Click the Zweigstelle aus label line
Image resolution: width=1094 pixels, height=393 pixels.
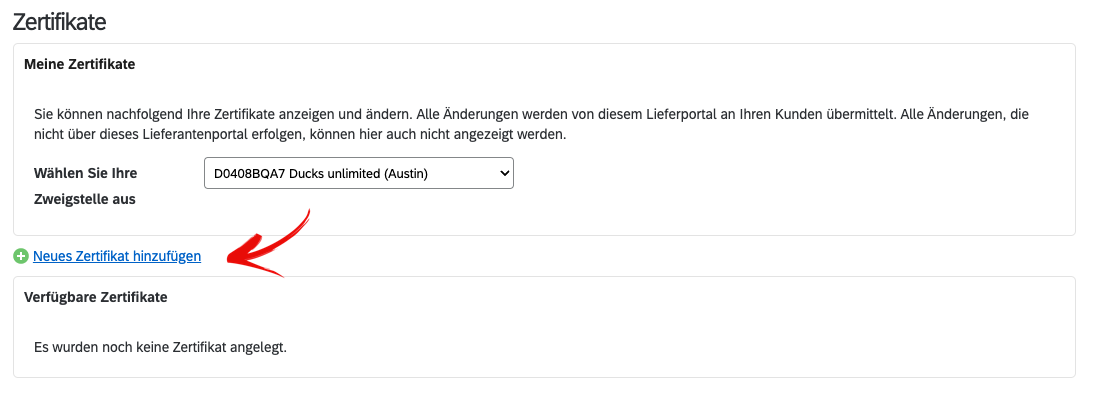[x=84, y=200]
